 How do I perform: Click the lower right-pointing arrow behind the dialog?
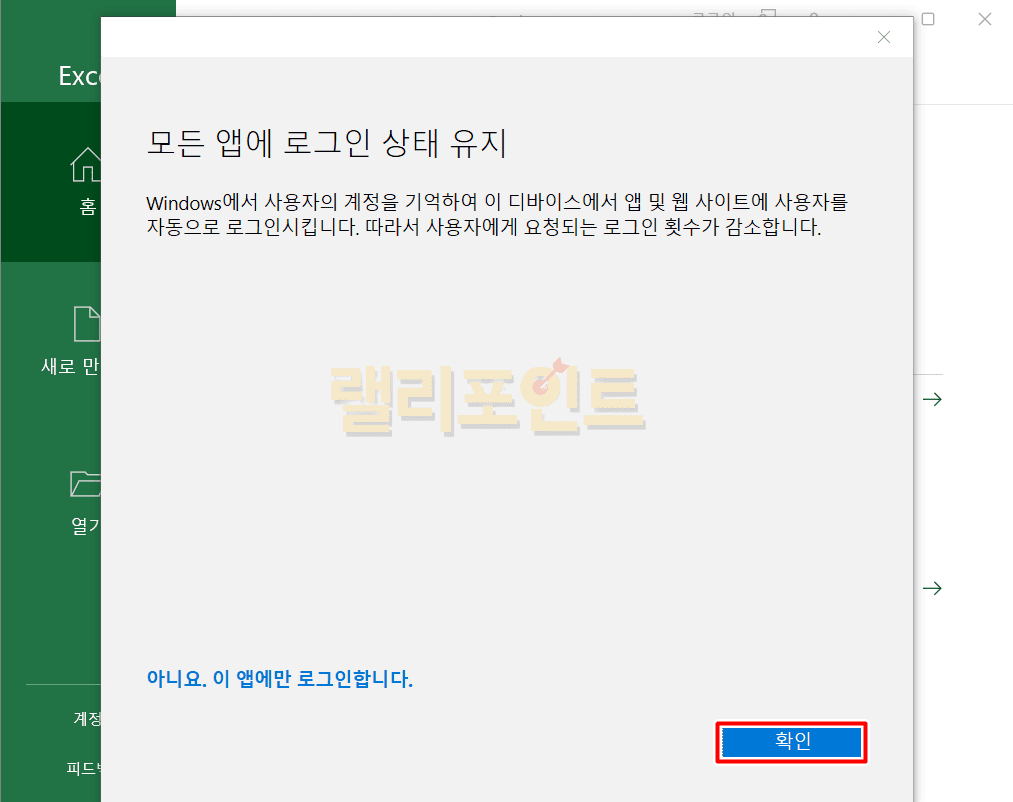coord(932,588)
